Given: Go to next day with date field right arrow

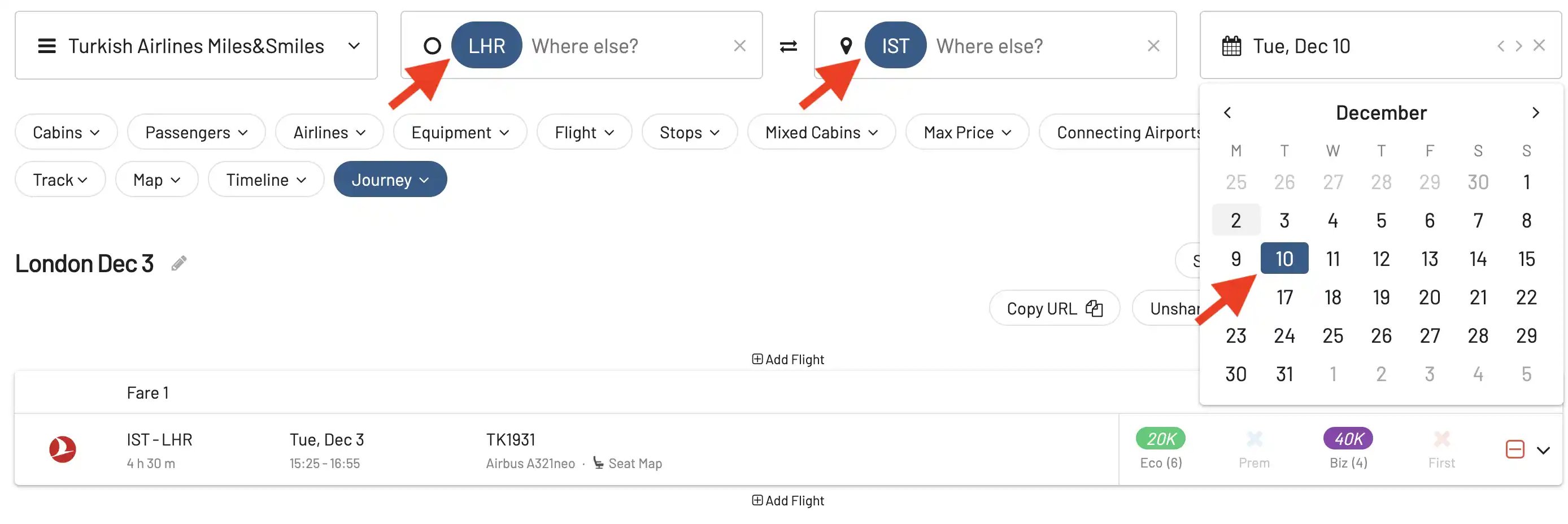Looking at the screenshot, I should [1519, 46].
